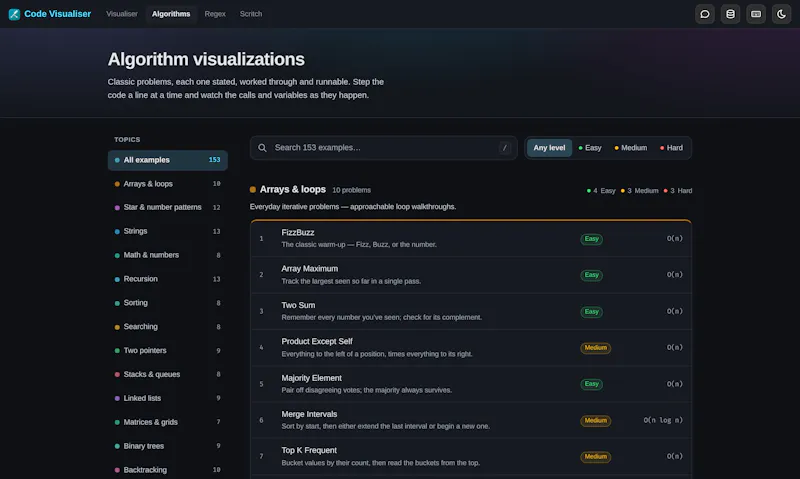Open the chat feedback icon in the header
Screen dimensions: 800x479
point(705,14)
